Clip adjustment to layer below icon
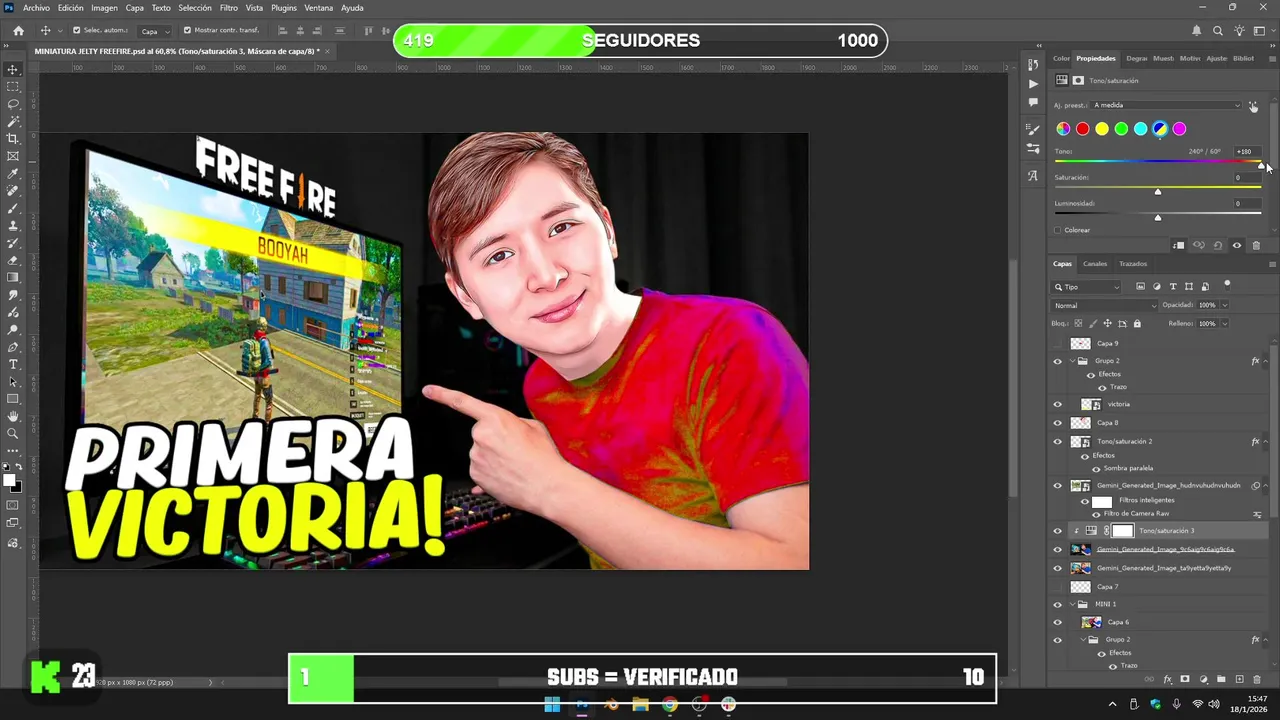1280x720 pixels. pos(1178,245)
